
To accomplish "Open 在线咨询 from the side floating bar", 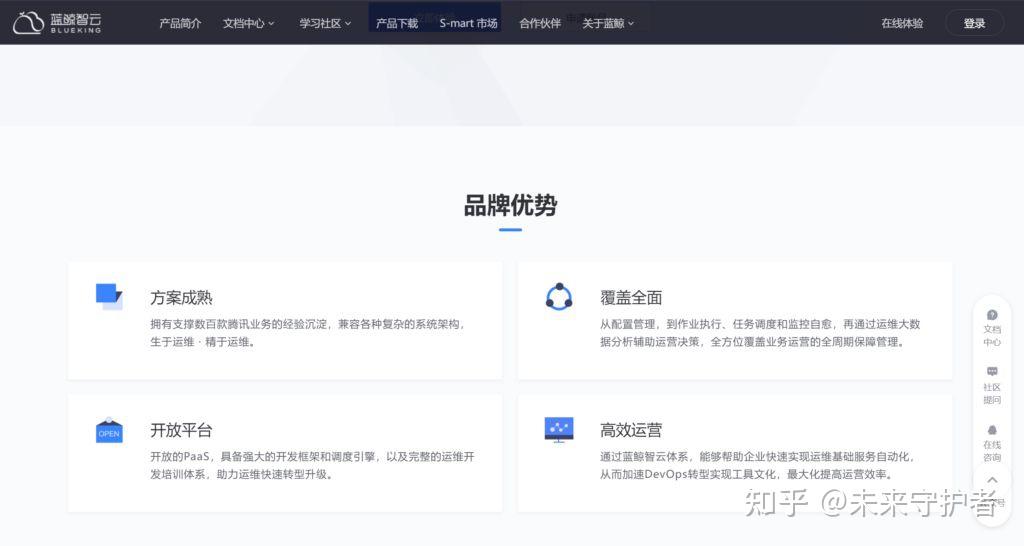I will click(992, 443).
